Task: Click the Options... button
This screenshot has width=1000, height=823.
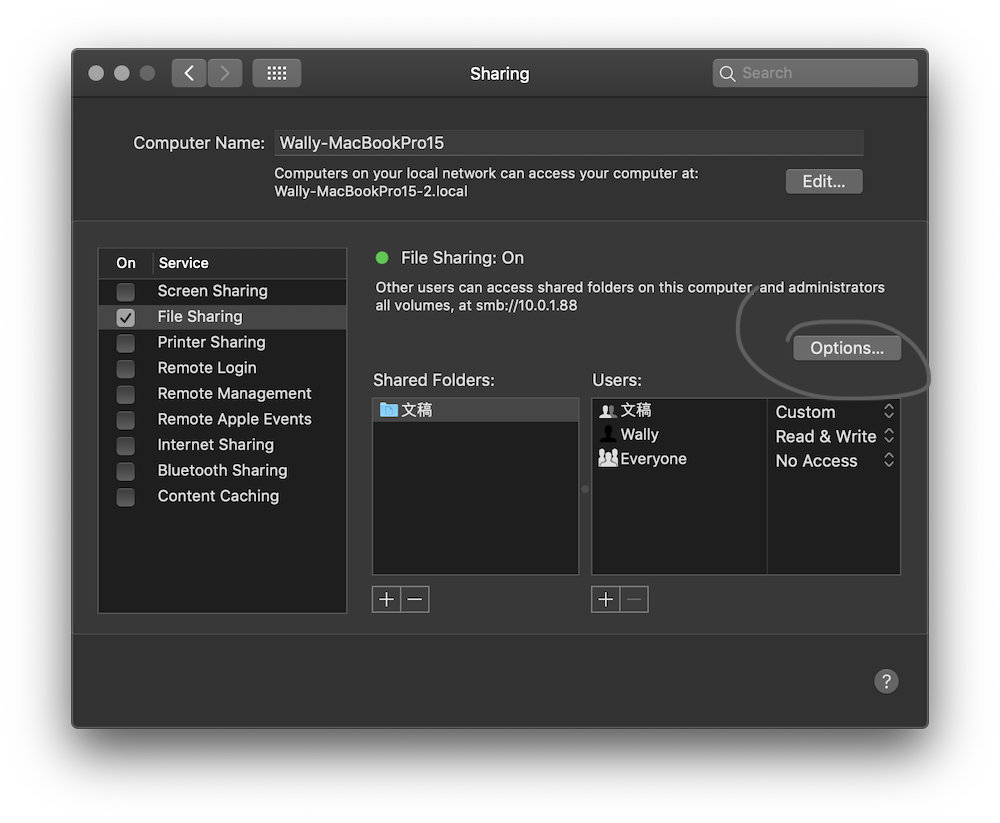Action: [847, 348]
